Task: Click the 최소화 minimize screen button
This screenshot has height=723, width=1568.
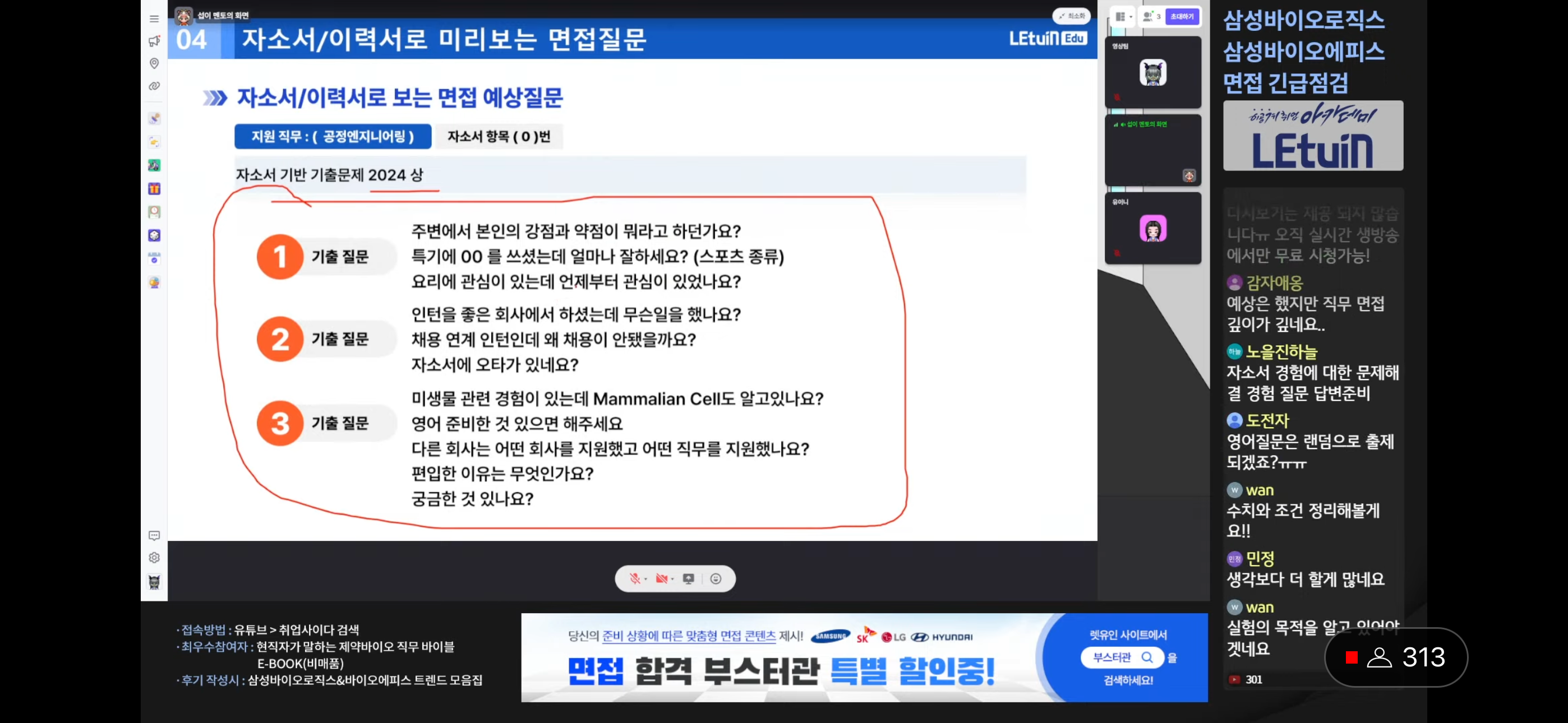Action: 1072,16
